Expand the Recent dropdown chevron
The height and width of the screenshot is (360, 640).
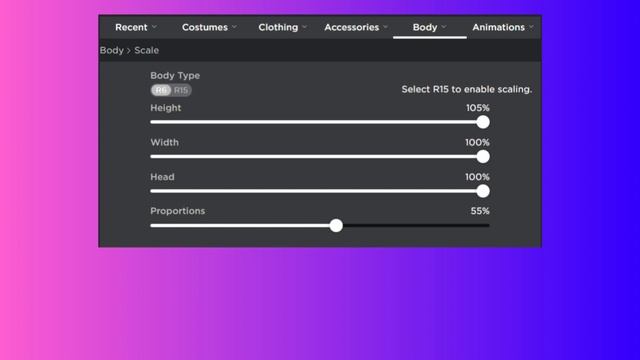[154, 27]
